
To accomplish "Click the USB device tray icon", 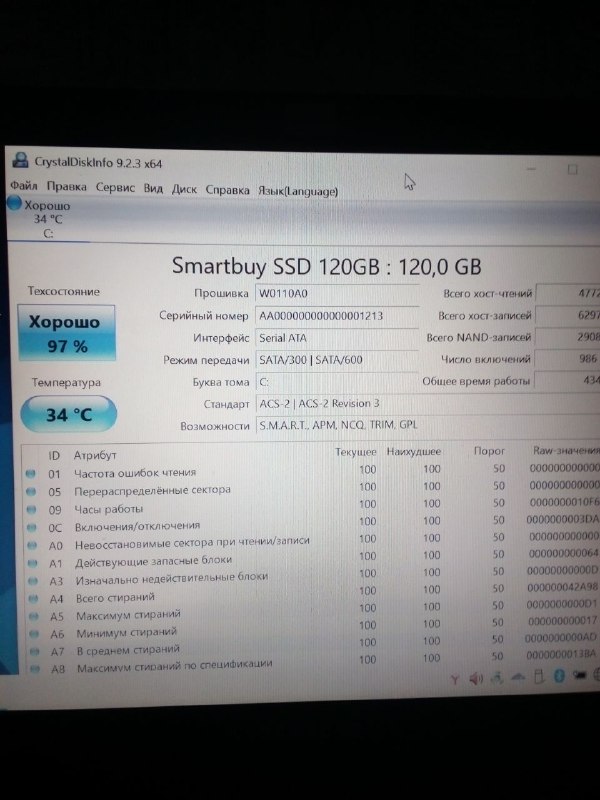I will (538, 677).
